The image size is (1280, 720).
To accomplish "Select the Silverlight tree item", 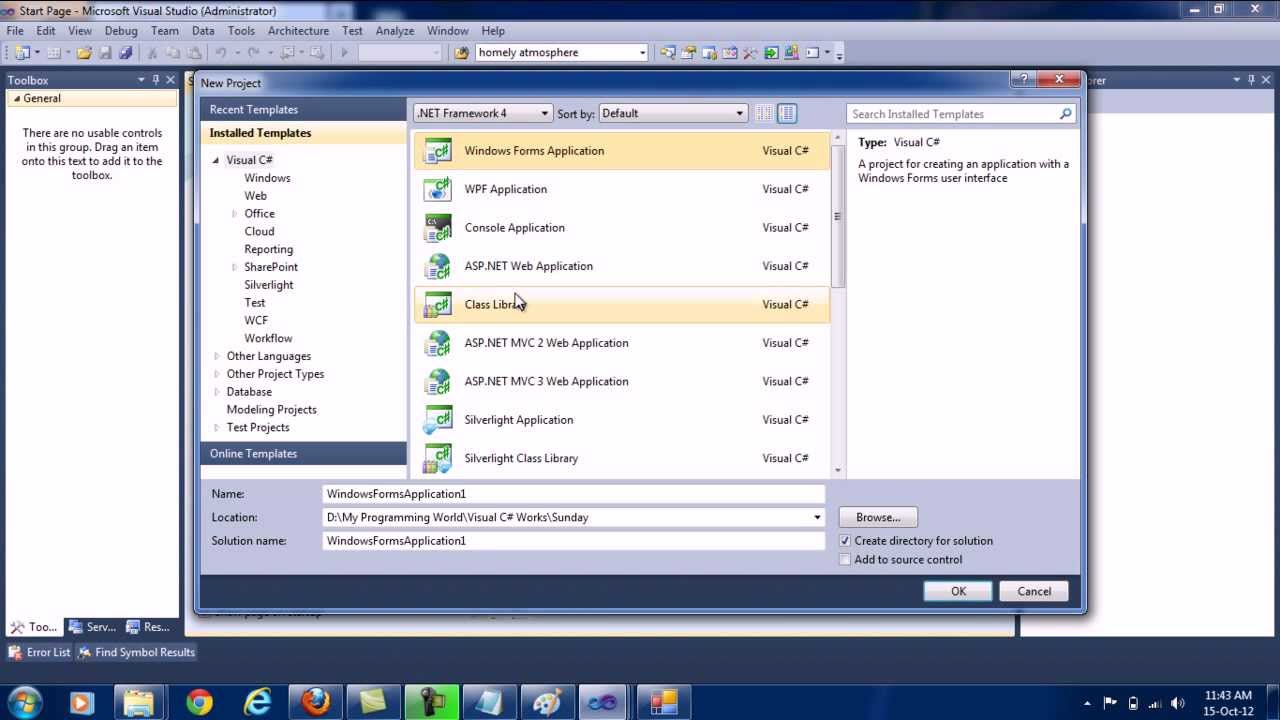I will (x=269, y=285).
